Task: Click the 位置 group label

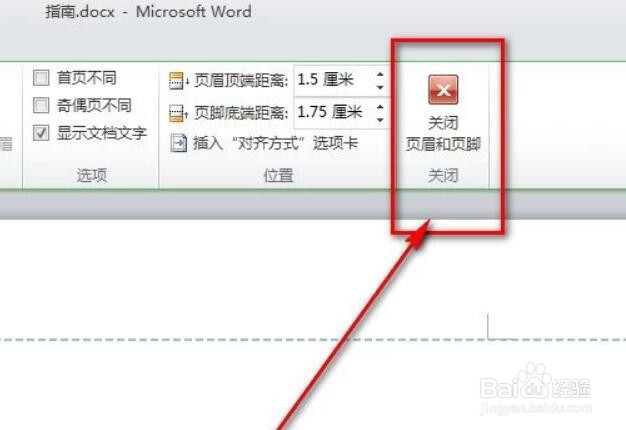Action: [x=278, y=175]
